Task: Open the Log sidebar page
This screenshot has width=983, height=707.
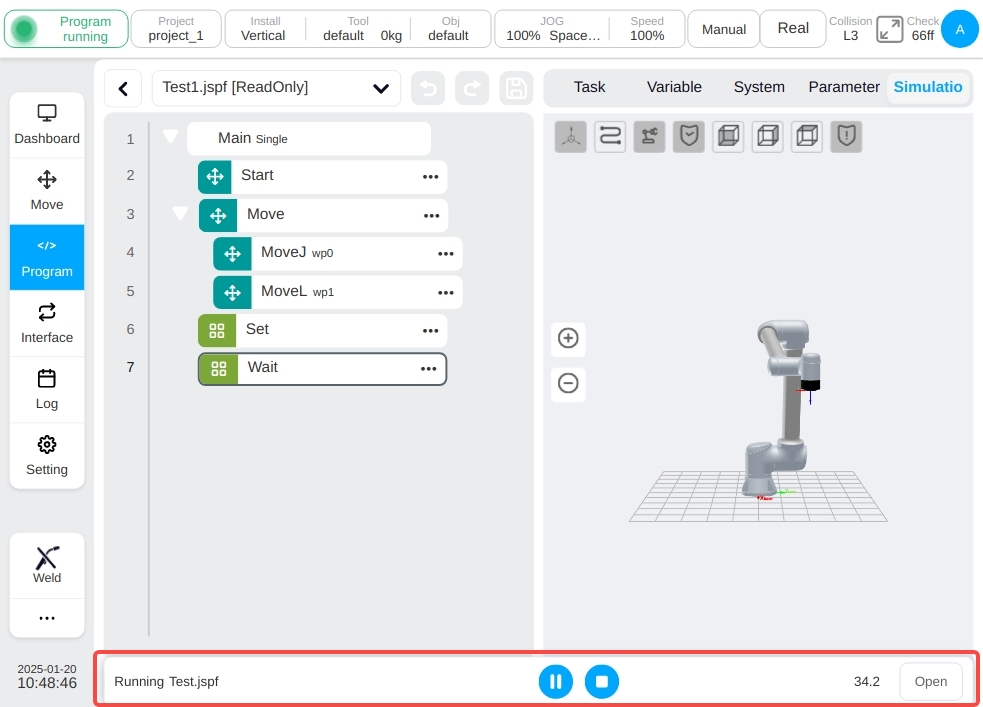Action: click(47, 389)
